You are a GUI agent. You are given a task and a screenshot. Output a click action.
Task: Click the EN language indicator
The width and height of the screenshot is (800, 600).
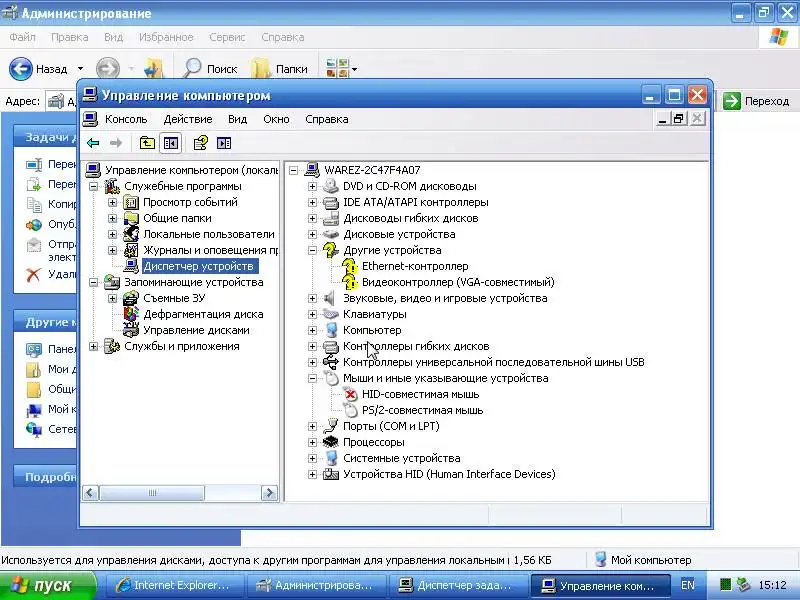(x=687, y=585)
